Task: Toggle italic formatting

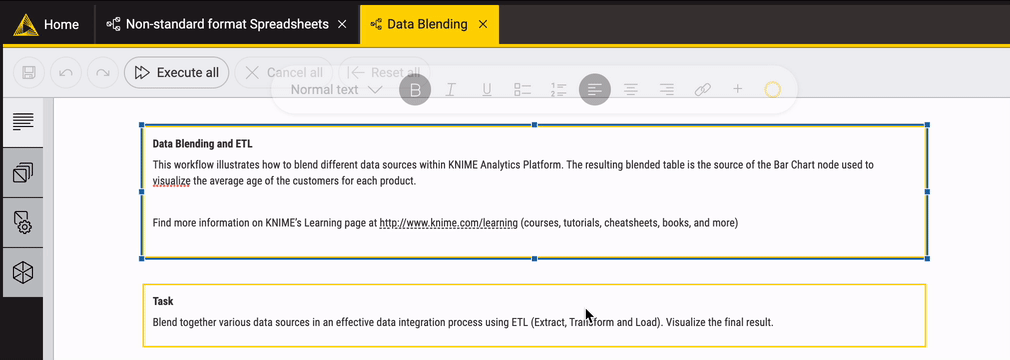Action: pos(451,90)
